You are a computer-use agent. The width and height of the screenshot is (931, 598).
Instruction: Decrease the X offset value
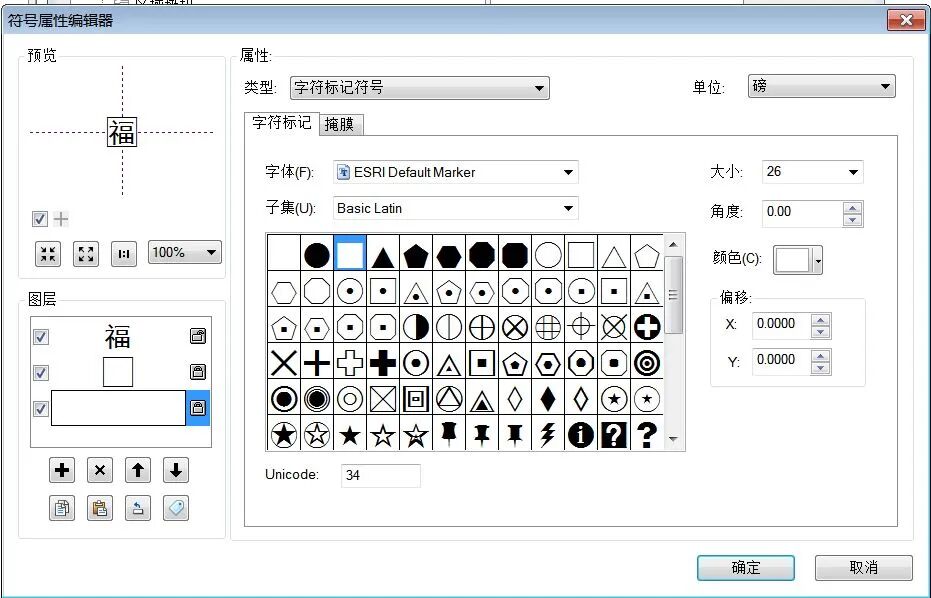point(821,332)
